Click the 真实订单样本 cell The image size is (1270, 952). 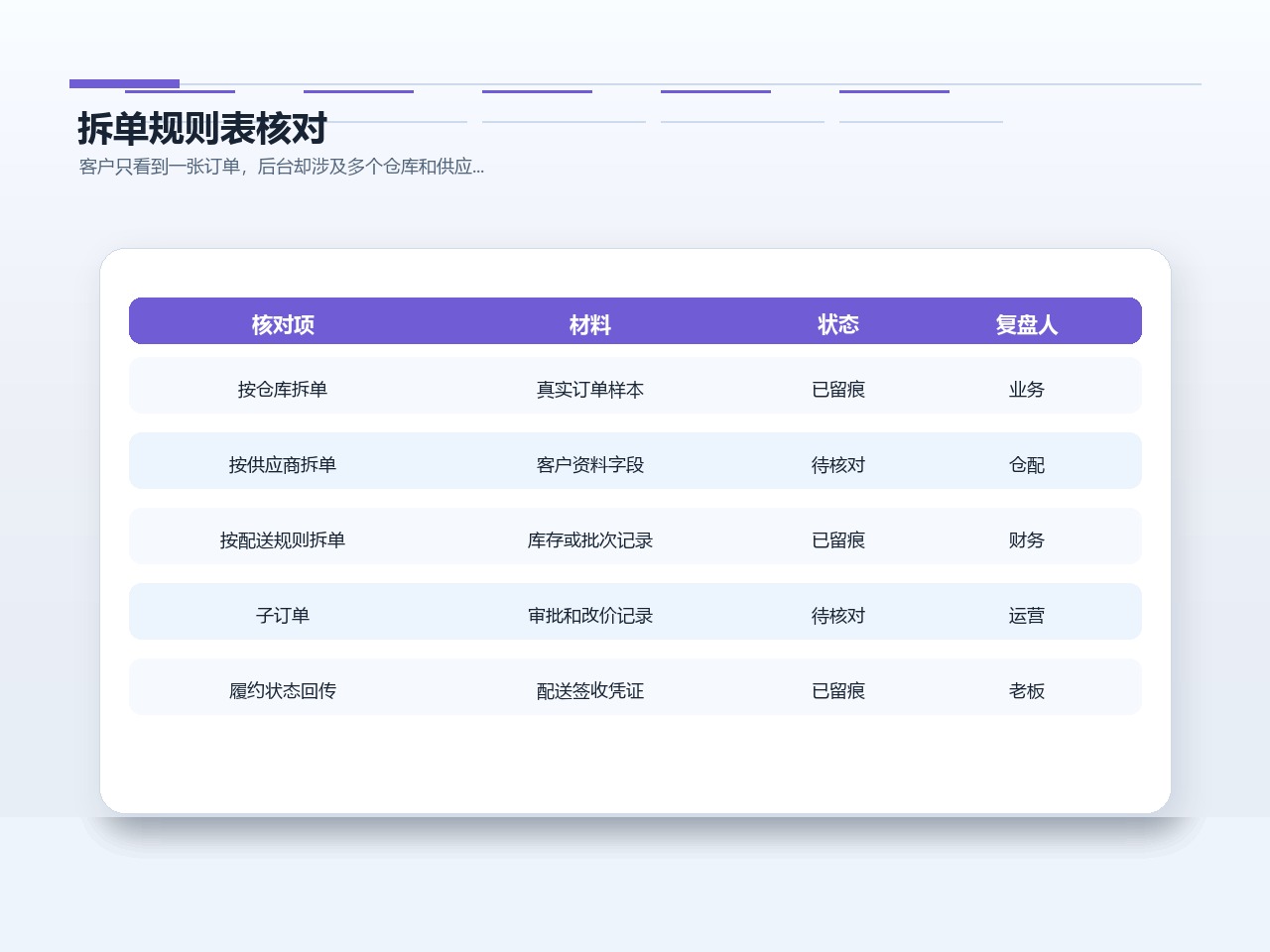click(590, 390)
